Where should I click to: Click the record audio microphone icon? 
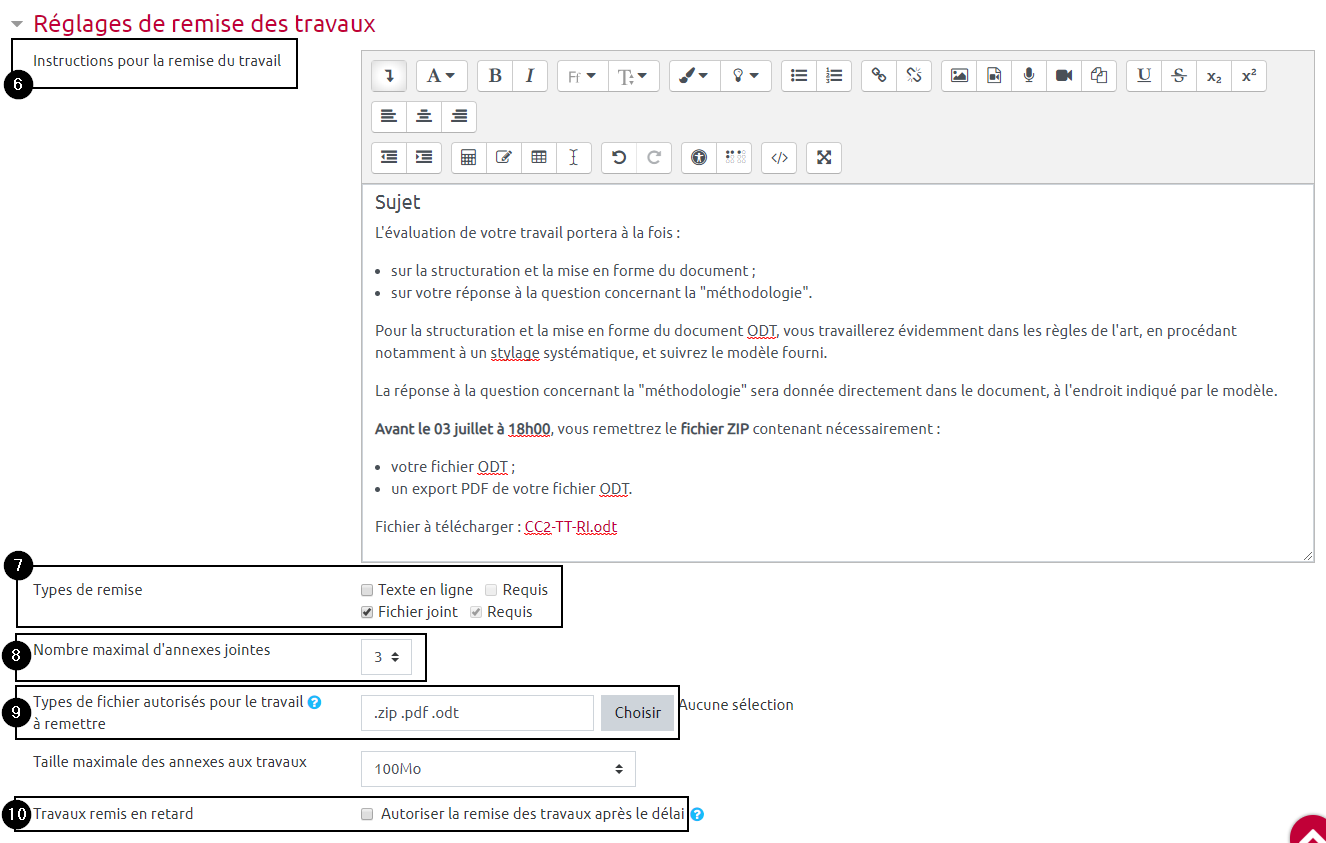1029,76
